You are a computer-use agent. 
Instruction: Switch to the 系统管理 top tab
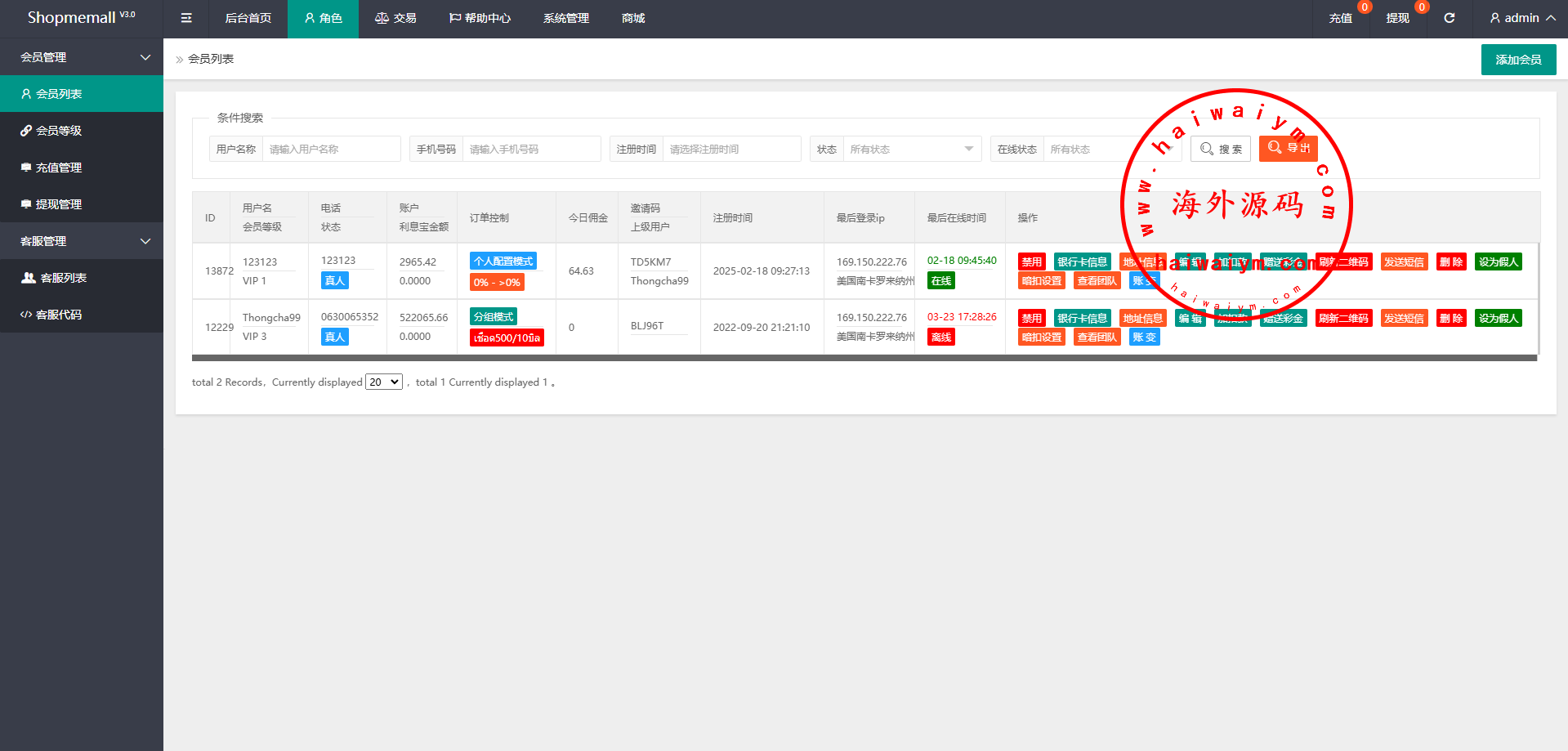(565, 18)
